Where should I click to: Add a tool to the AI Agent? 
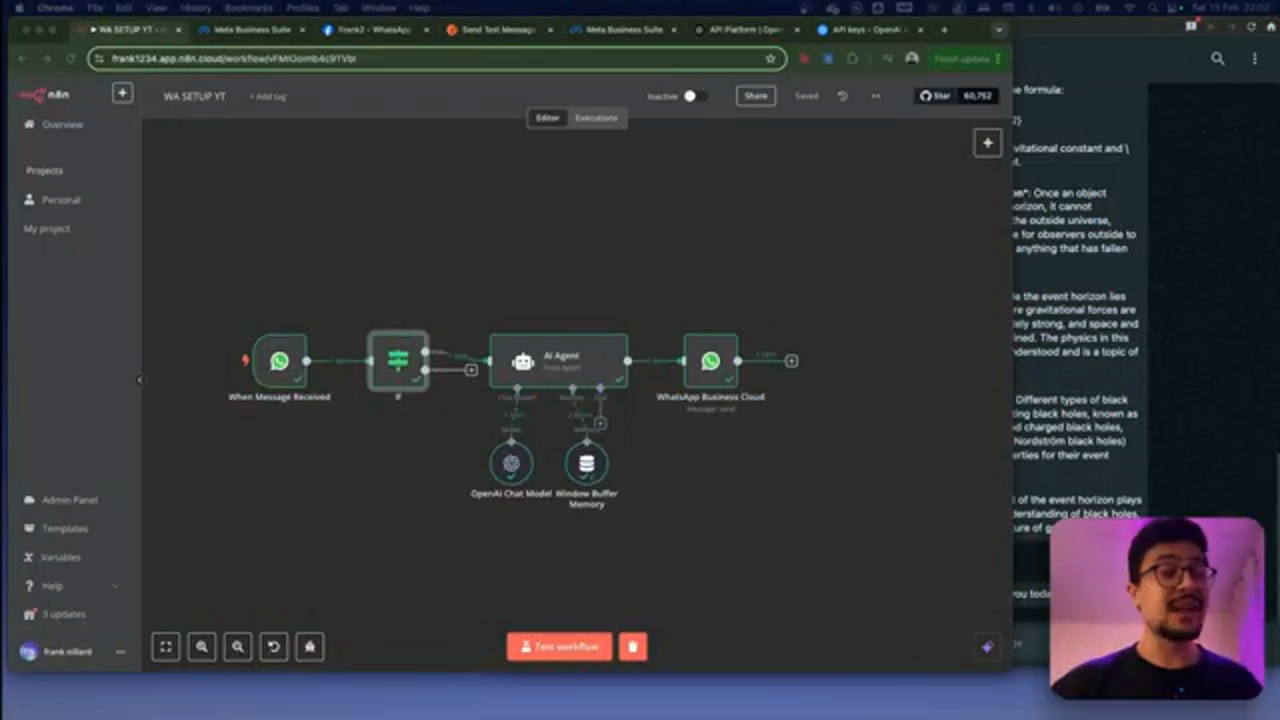coord(600,423)
